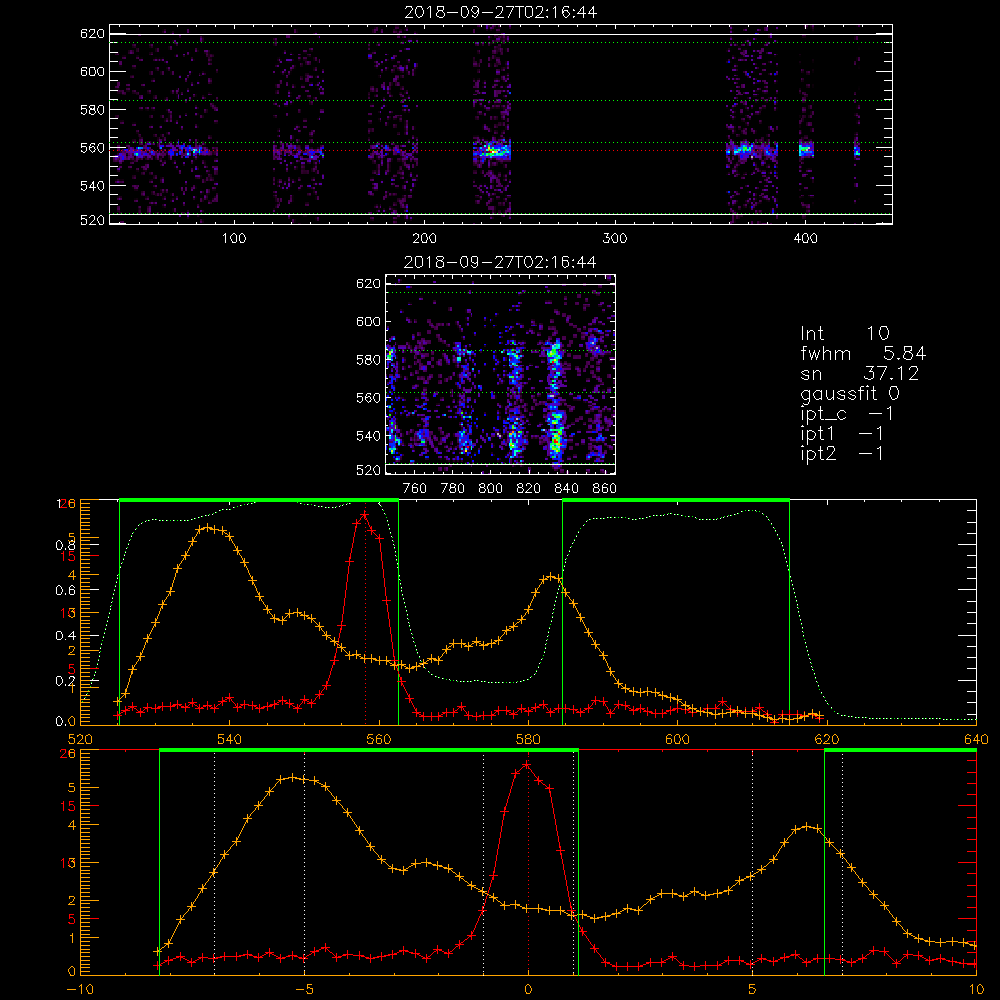1000x1000 pixels.
Task: Click x-axis label 640 in profile plot
Action: pos(976,740)
